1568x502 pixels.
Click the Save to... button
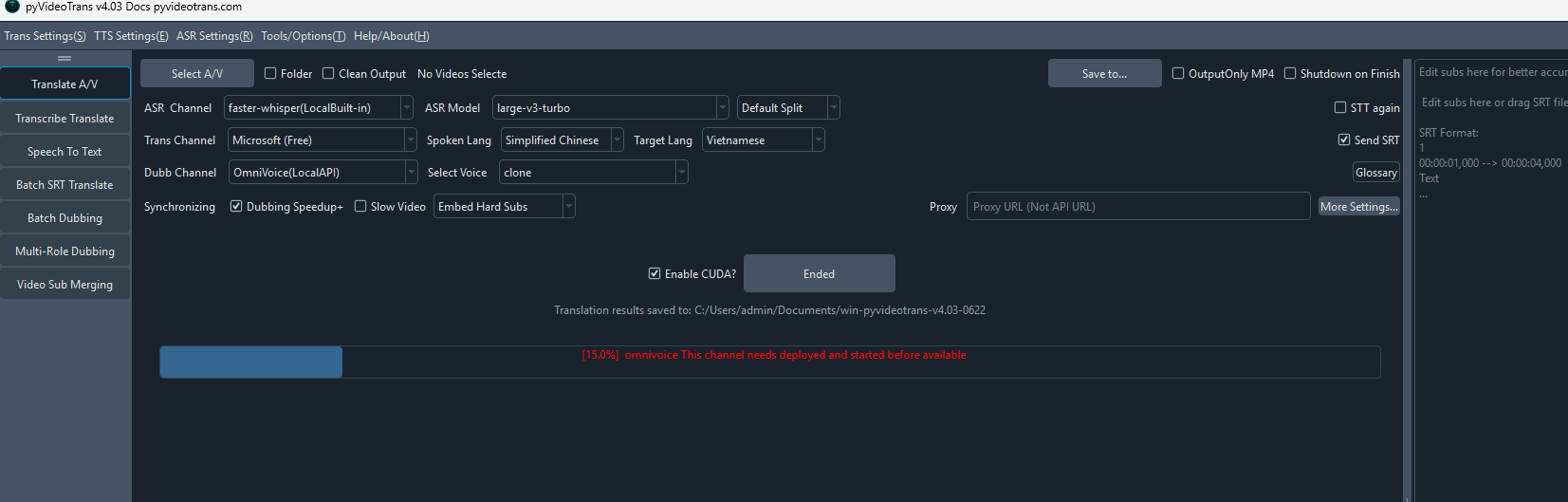tap(1104, 74)
